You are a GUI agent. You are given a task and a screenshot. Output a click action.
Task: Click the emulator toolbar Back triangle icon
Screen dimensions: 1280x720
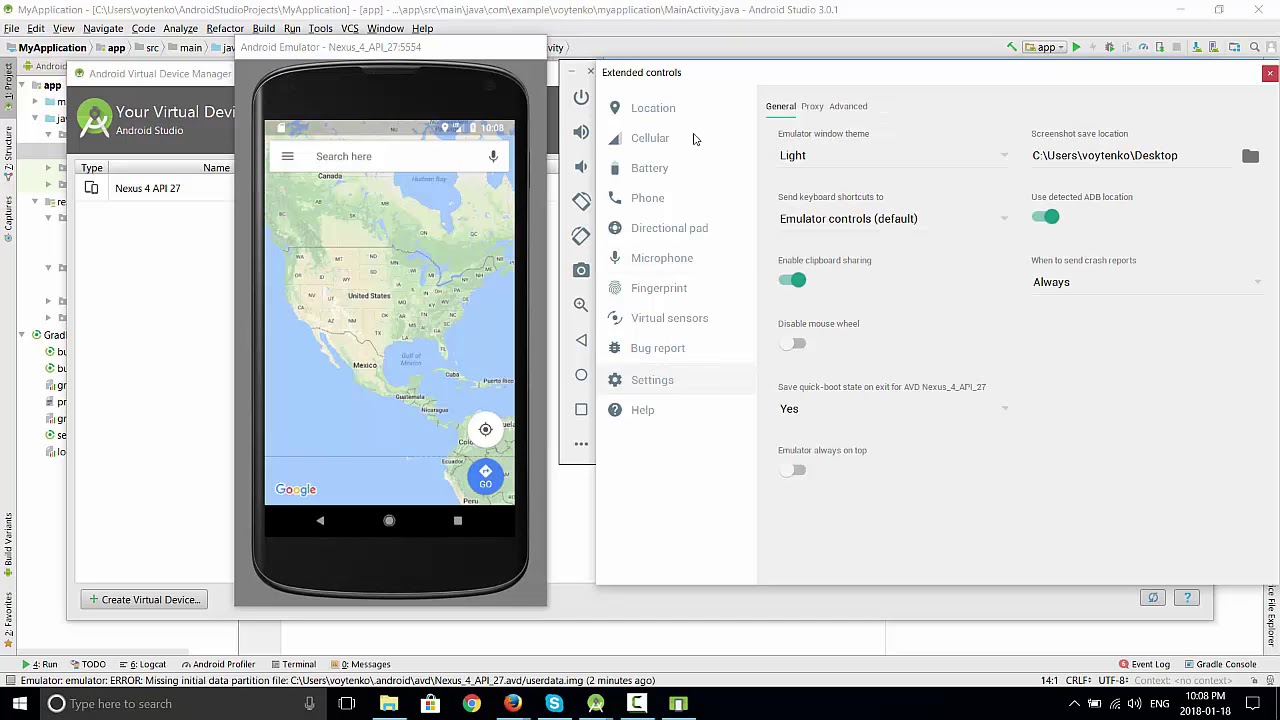(x=581, y=340)
